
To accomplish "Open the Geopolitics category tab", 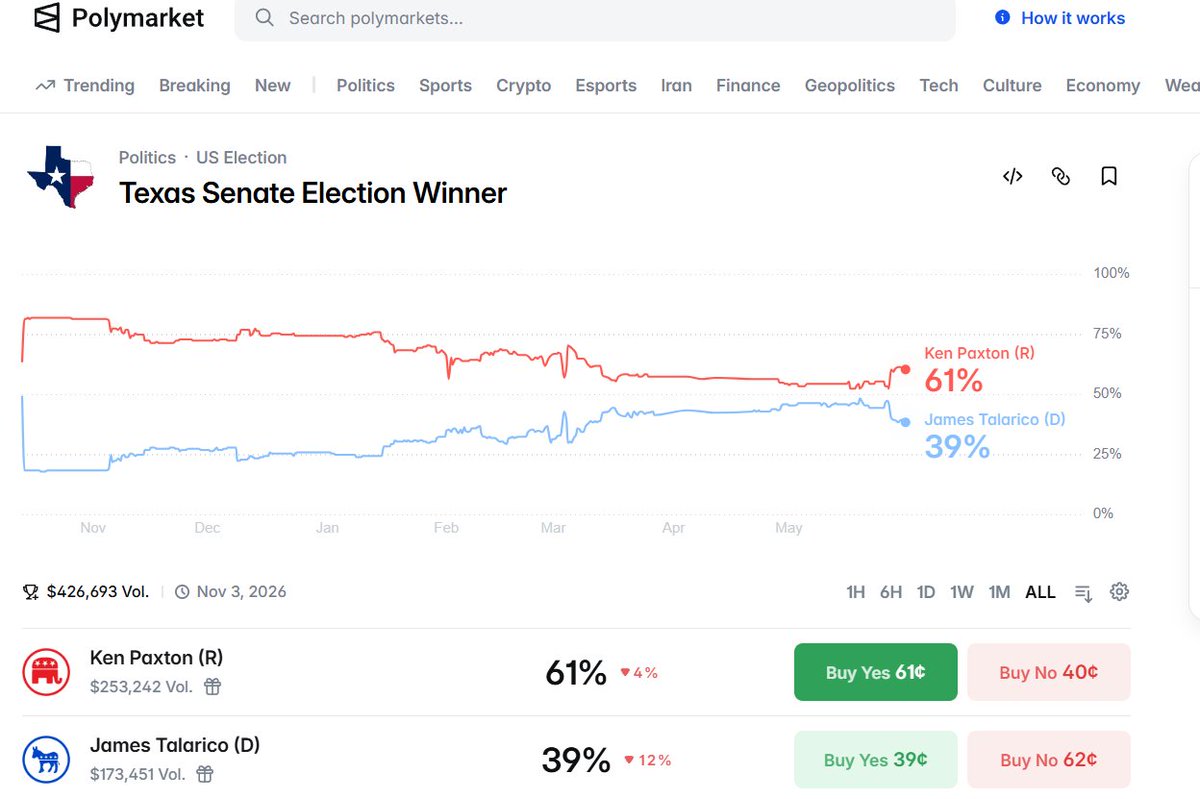I will pos(850,86).
